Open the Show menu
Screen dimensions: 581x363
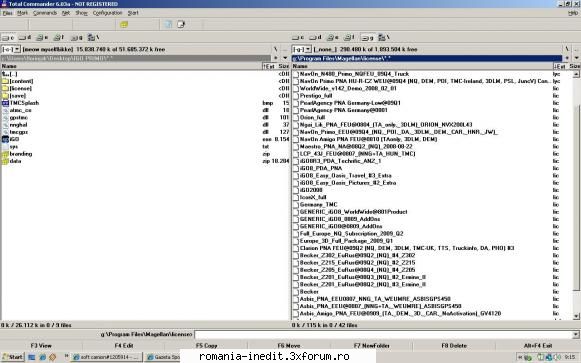click(x=82, y=13)
